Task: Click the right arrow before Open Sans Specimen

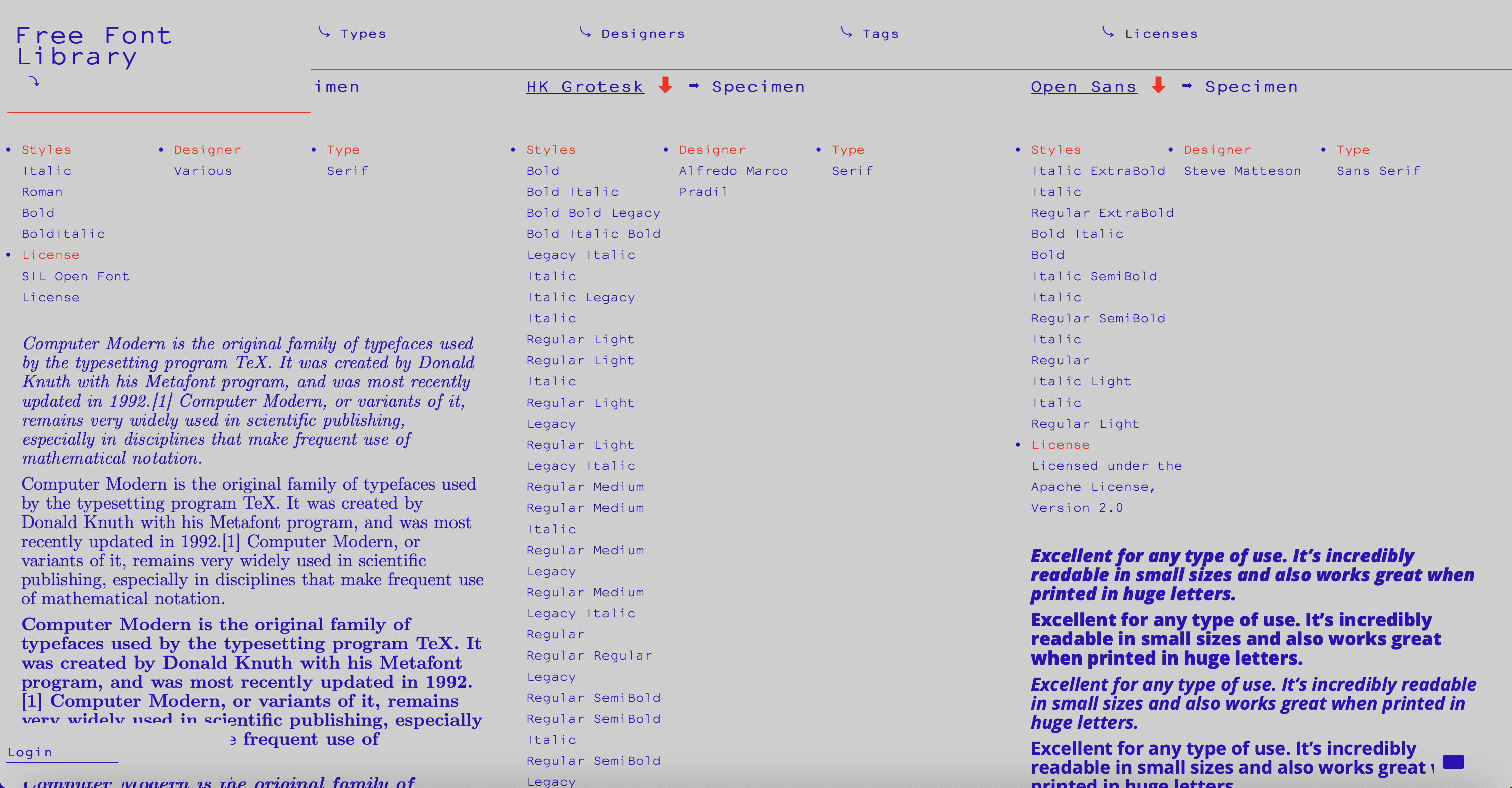Action: (x=1187, y=86)
